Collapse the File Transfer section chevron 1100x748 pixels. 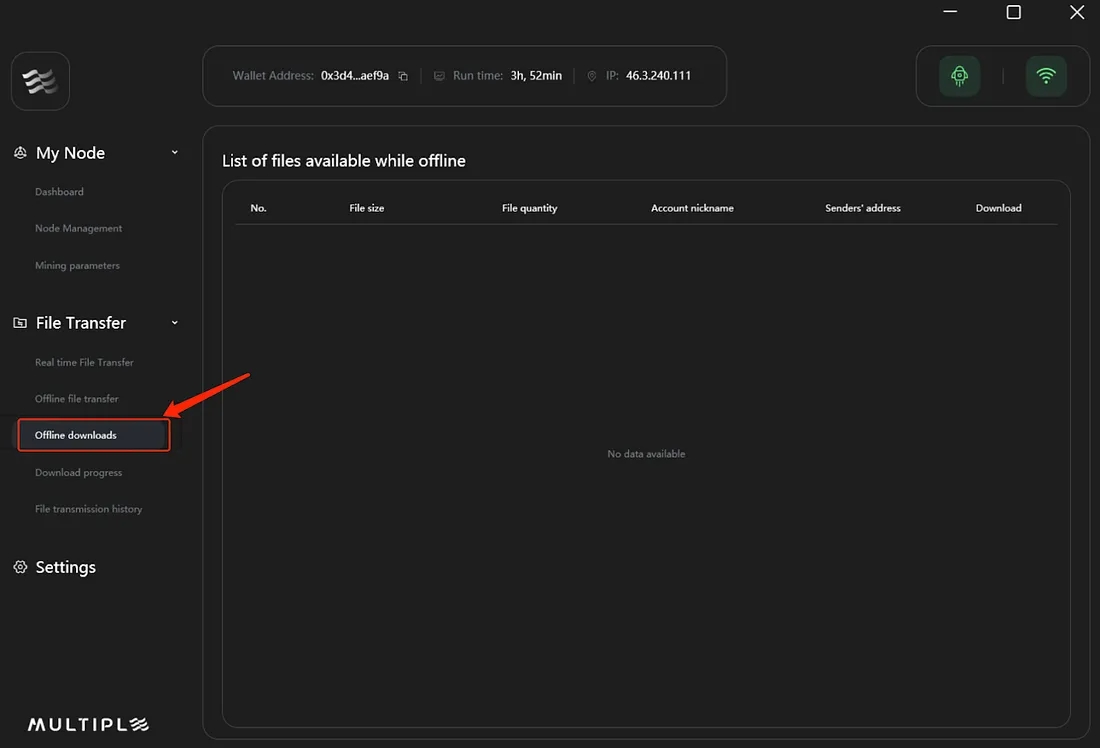[175, 323]
